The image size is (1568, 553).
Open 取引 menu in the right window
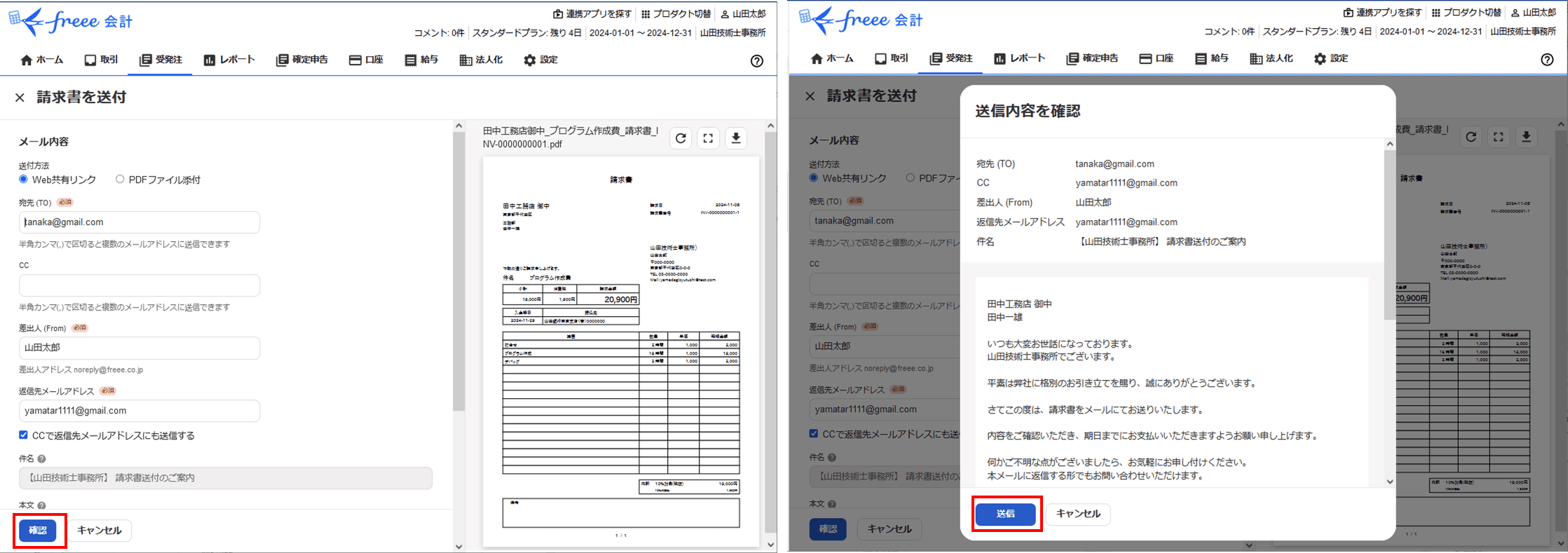[x=892, y=59]
